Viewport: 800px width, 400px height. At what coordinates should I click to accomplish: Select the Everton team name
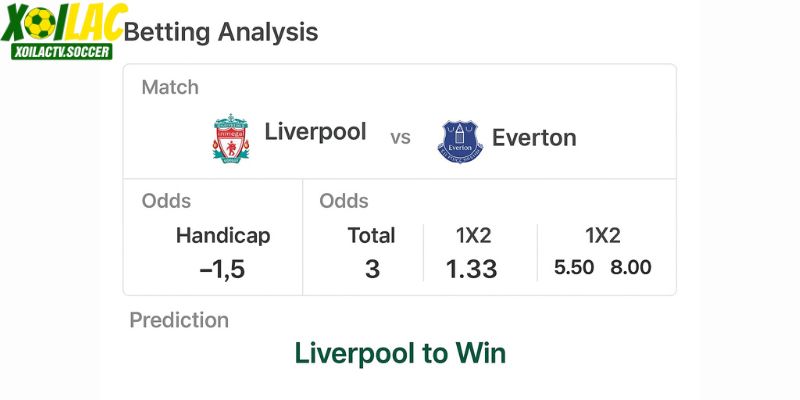[534, 137]
